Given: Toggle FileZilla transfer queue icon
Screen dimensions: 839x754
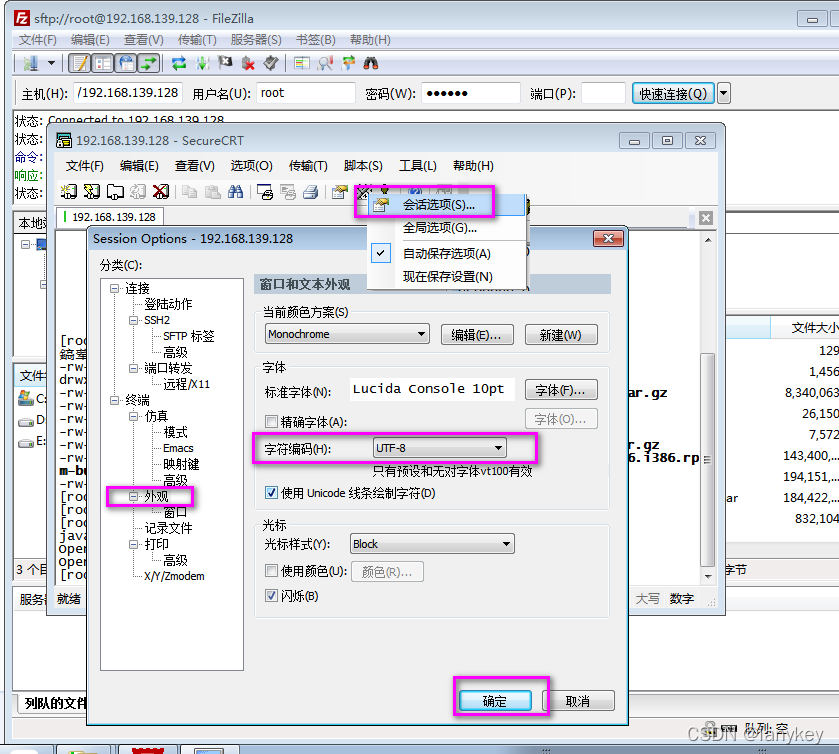Looking at the screenshot, I should pyautogui.click(x=149, y=63).
